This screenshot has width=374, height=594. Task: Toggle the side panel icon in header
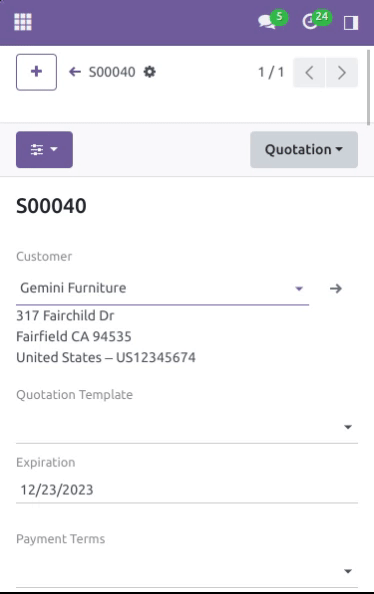(351, 23)
